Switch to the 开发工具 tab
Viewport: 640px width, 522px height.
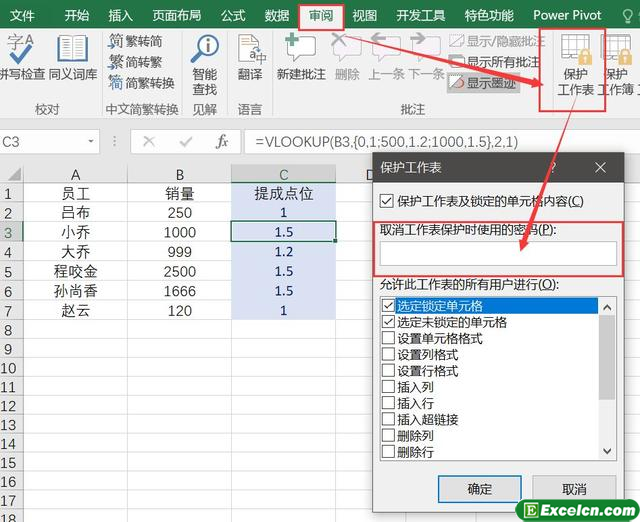pyautogui.click(x=420, y=16)
